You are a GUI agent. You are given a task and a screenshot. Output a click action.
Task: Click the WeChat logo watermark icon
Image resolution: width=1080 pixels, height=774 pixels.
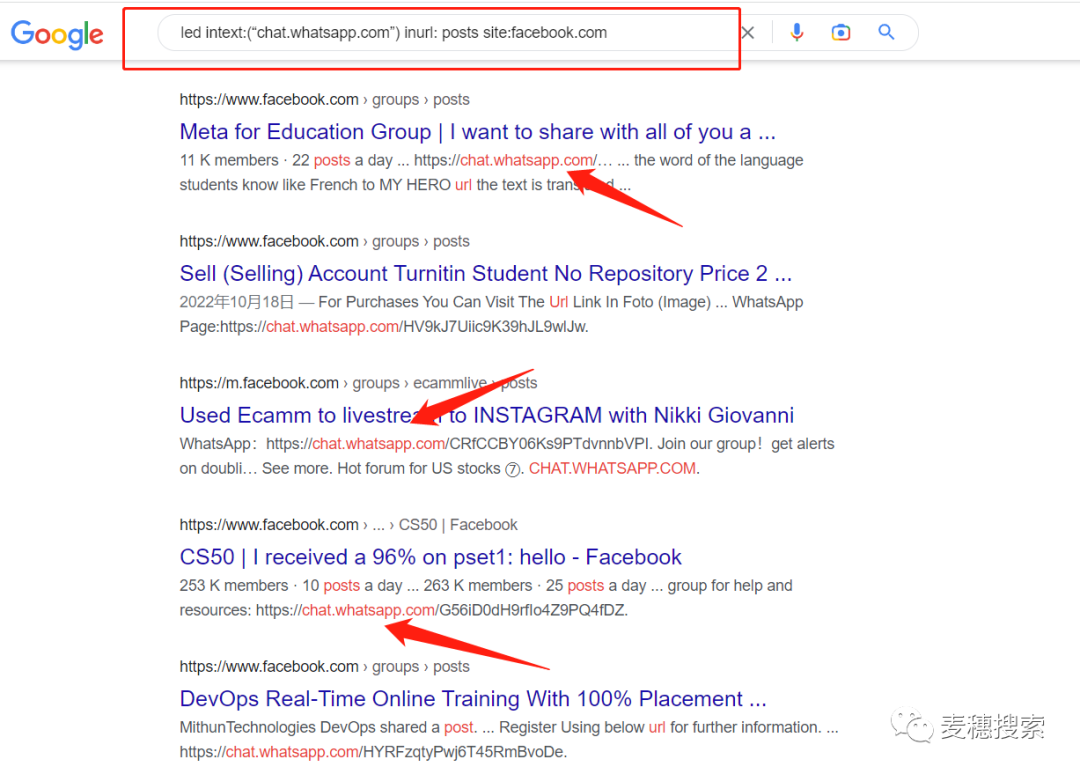[914, 727]
